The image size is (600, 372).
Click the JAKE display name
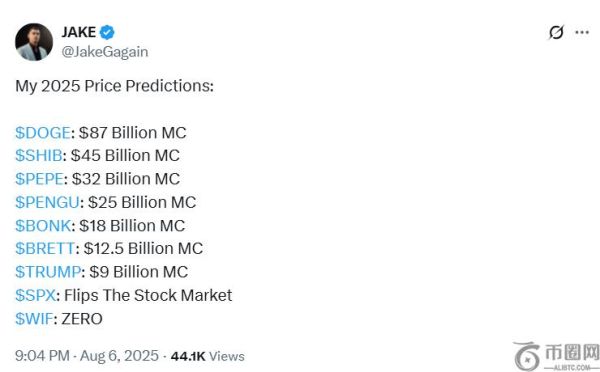(79, 32)
